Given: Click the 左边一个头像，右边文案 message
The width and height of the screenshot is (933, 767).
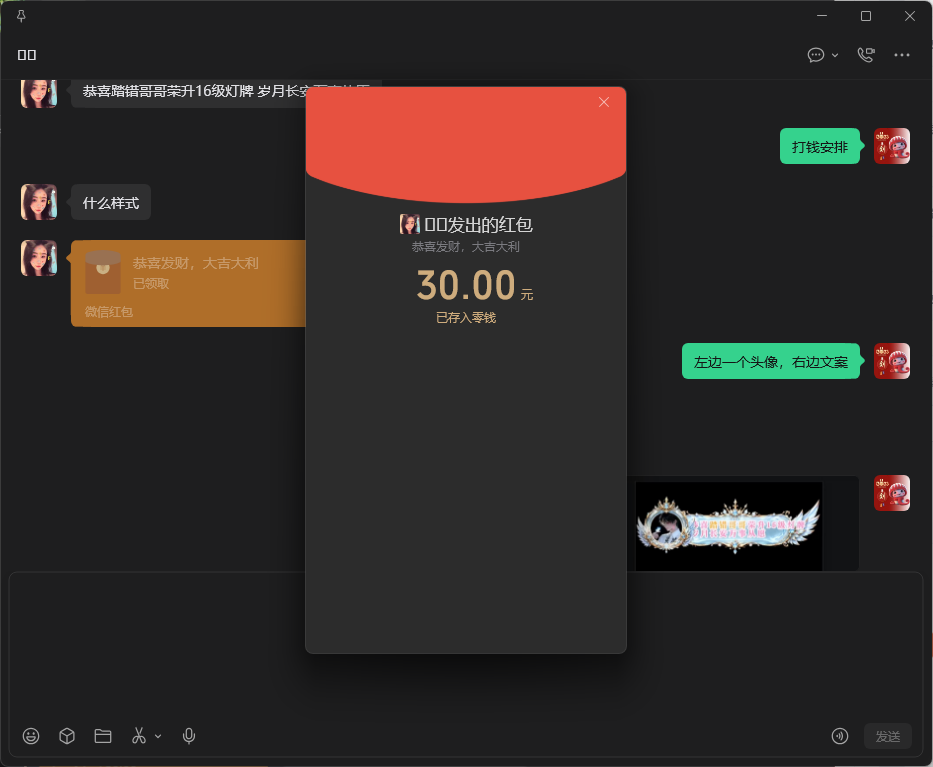Looking at the screenshot, I should pos(771,362).
